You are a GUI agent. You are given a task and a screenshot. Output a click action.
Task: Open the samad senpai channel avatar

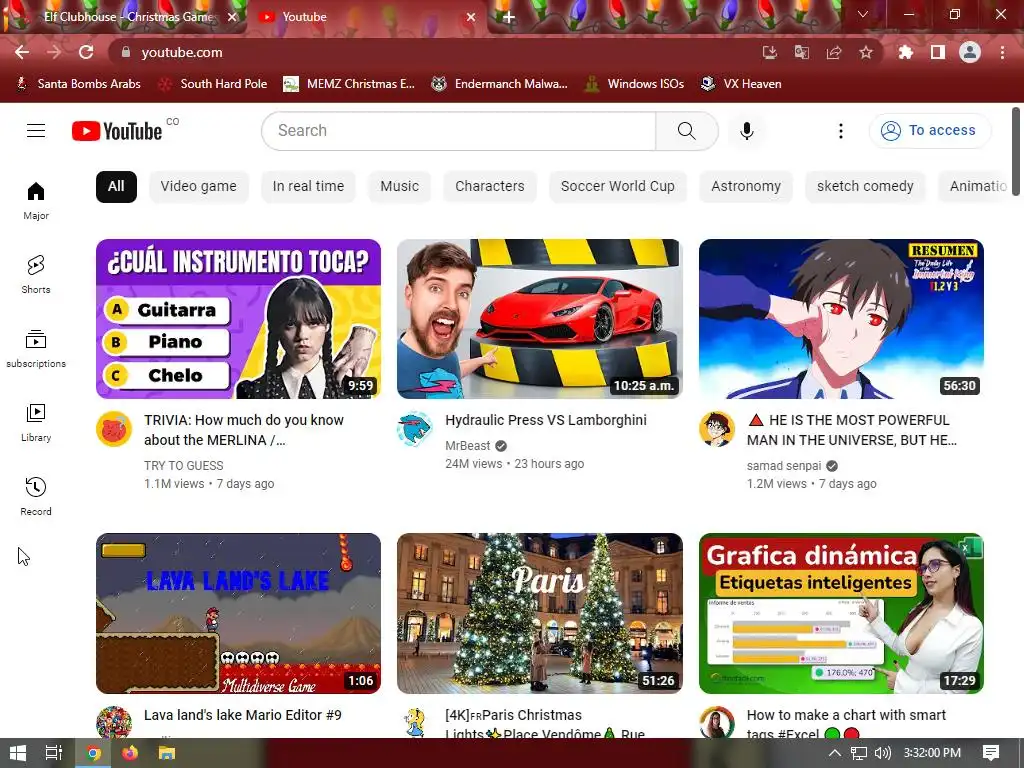pos(717,429)
